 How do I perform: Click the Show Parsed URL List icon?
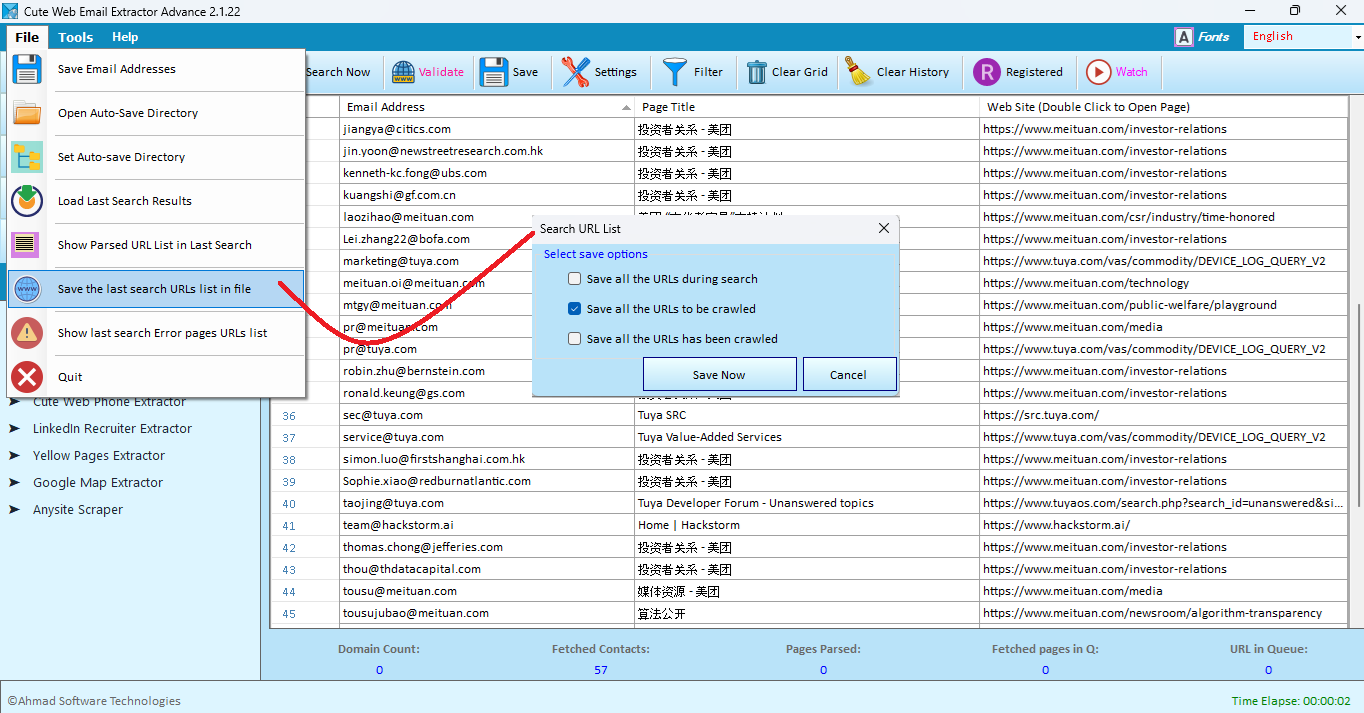pos(27,245)
